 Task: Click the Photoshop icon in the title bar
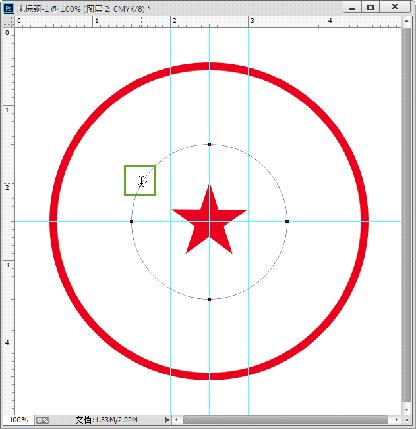tap(8, 8)
